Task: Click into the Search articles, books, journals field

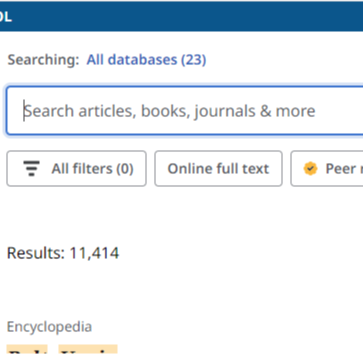Action: coord(185,111)
